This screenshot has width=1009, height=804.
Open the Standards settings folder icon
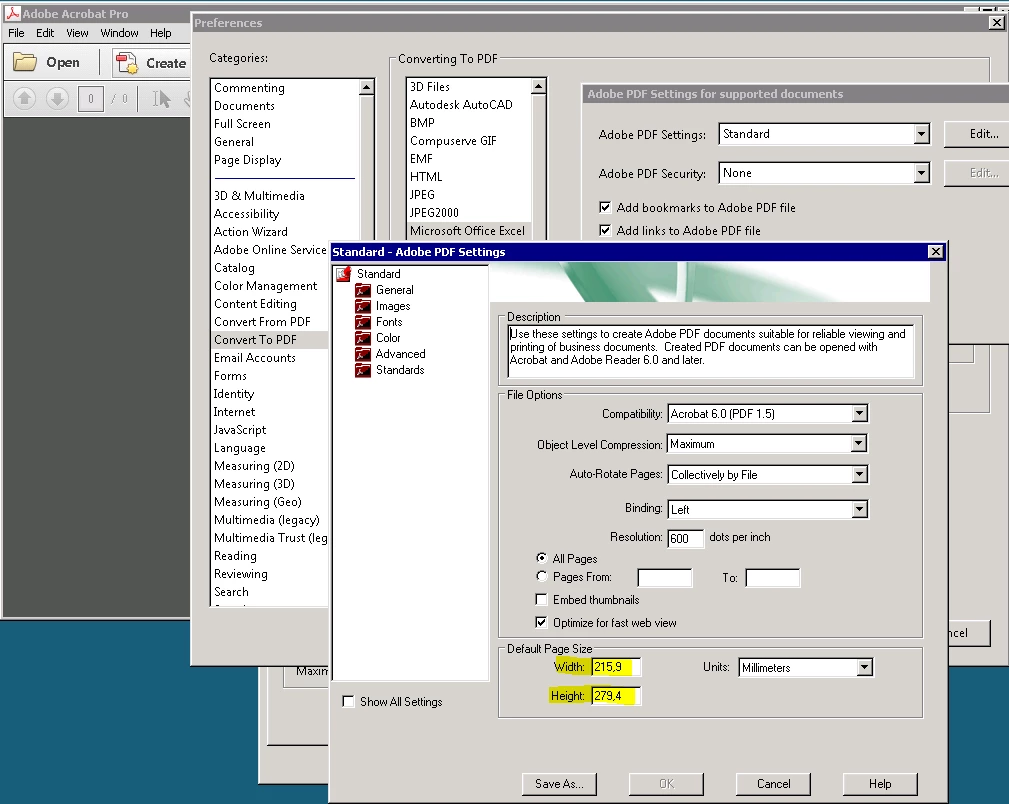[363, 370]
